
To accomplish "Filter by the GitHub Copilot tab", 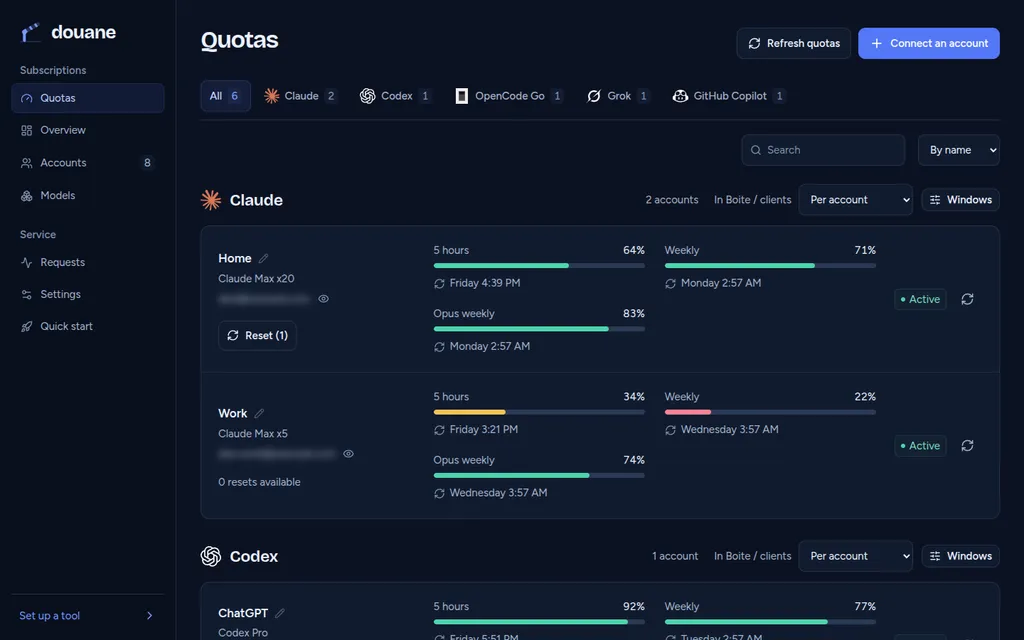I will tap(729, 96).
